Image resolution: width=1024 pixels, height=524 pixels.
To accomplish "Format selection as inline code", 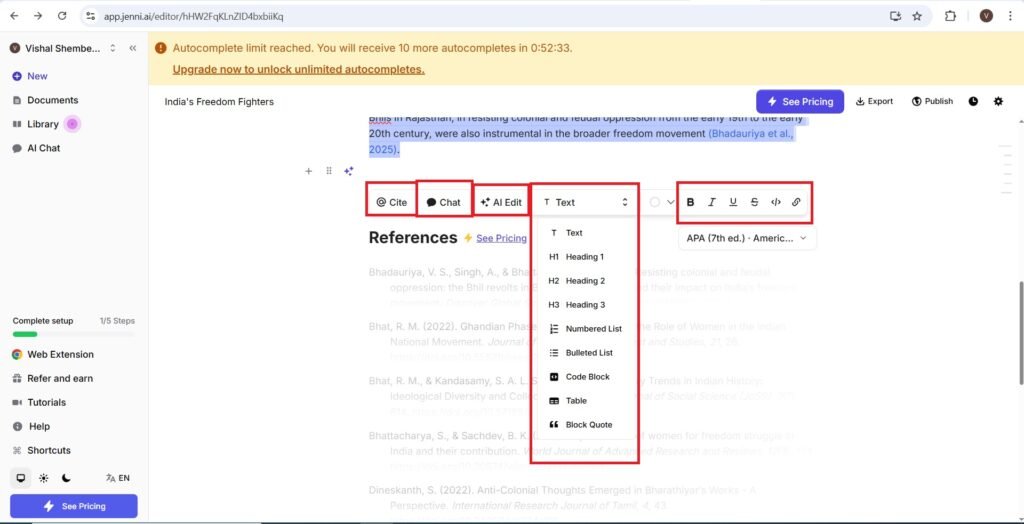I will pyautogui.click(x=775, y=202).
